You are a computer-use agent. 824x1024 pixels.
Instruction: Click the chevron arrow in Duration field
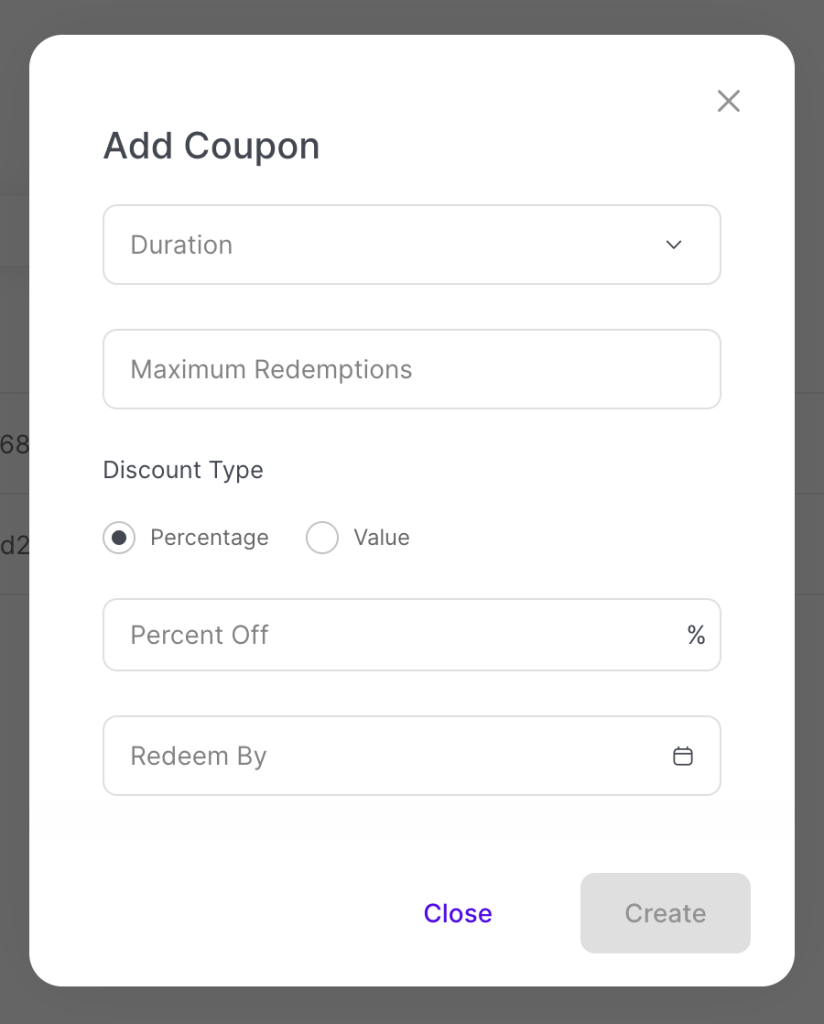click(674, 245)
